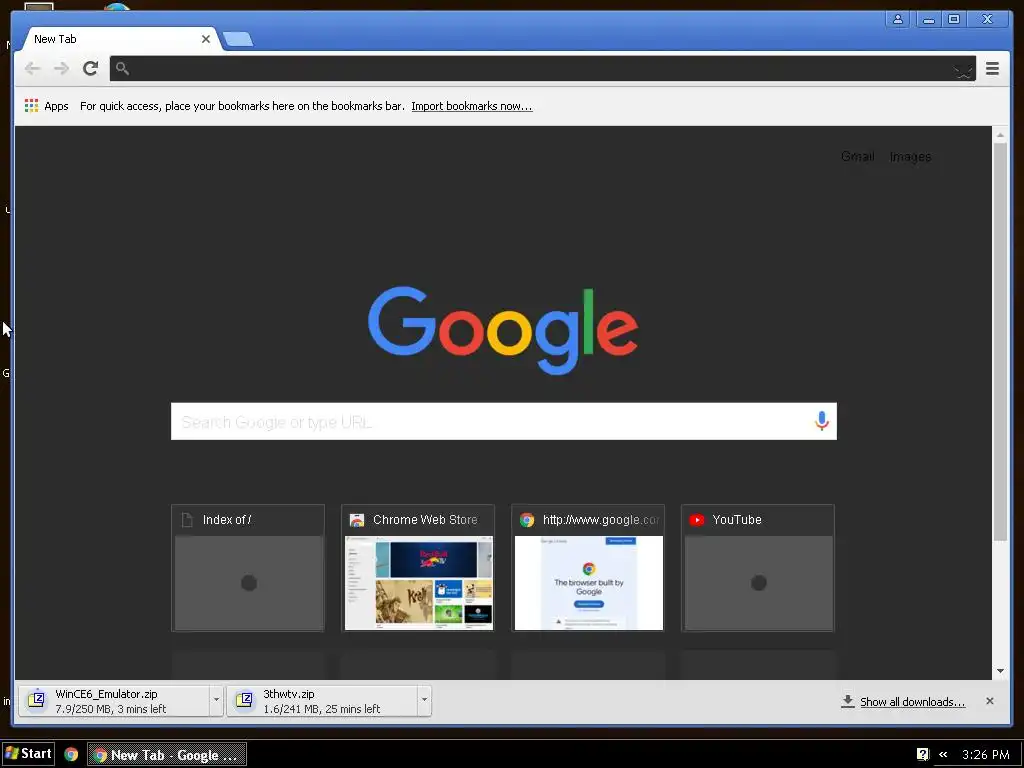The image size is (1024, 768).
Task: Click the Chrome Web Store favicon
Action: tap(357, 520)
